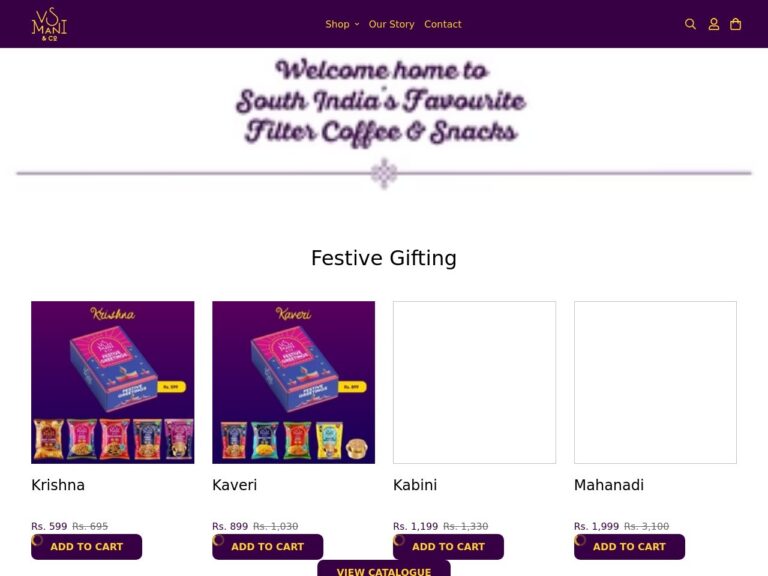Open the Krishna product title link
The width and height of the screenshot is (768, 576).
[58, 485]
